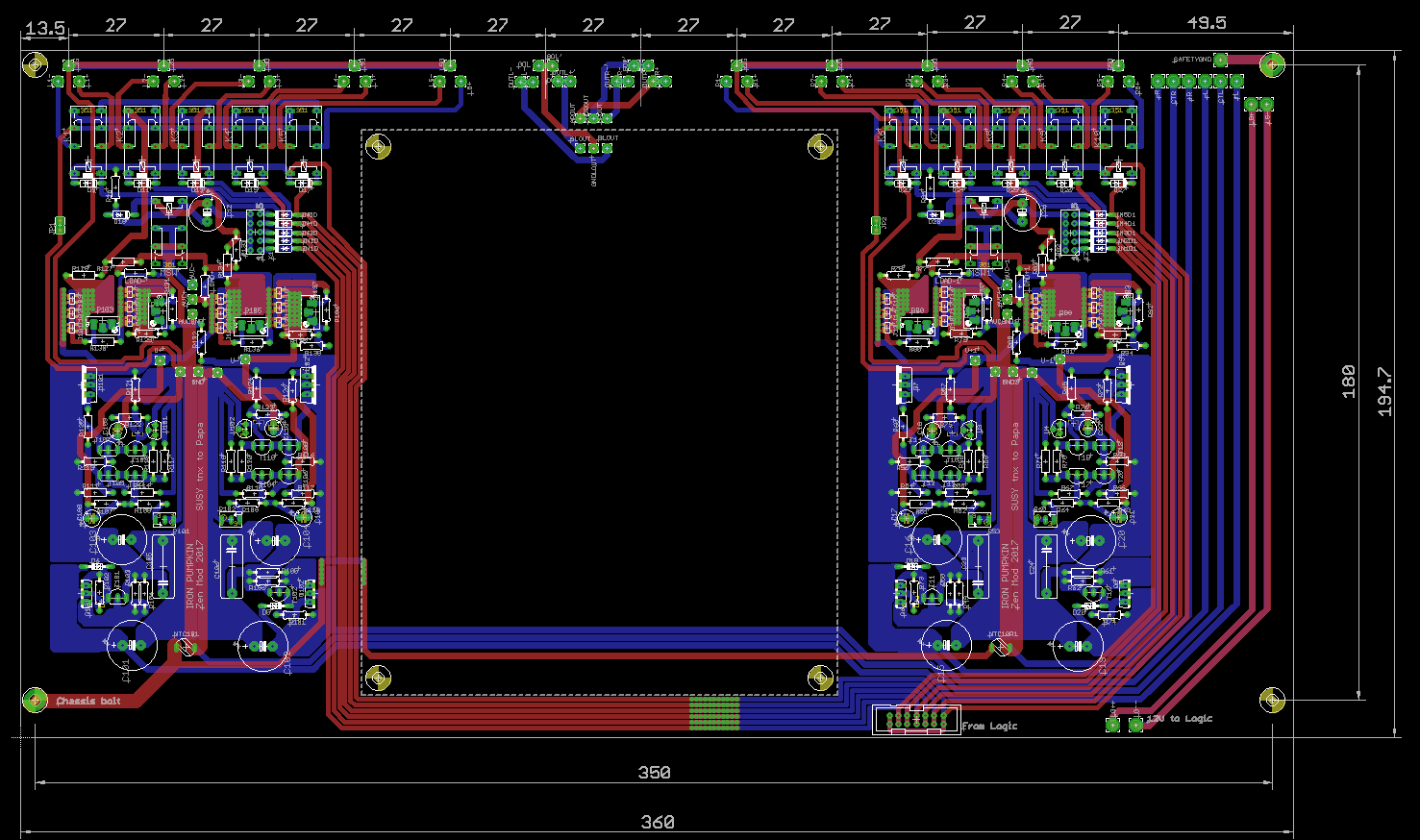
Task: Click the 13.5 dimension at top left
Action: (44, 29)
